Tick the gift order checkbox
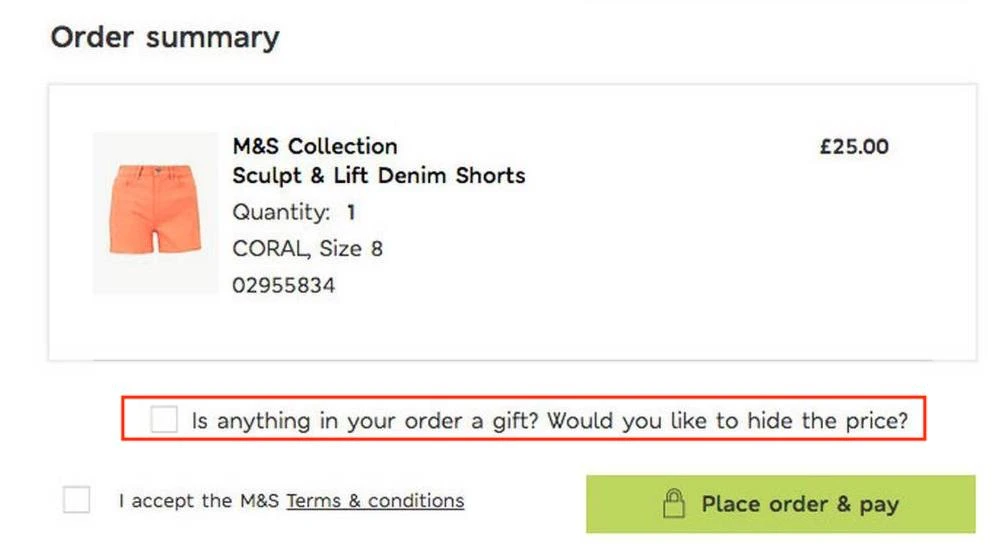Screen dimensions: 1003x560 164,420
